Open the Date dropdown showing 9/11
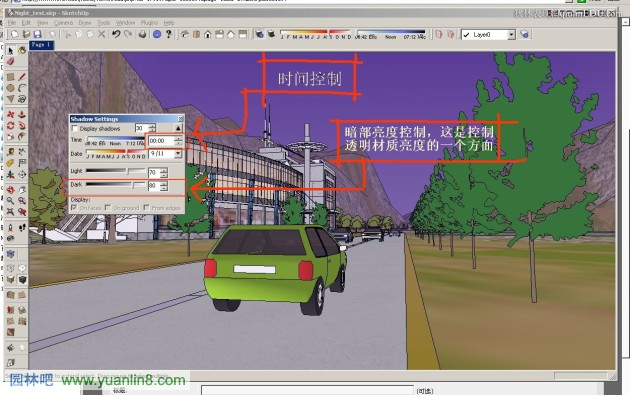 pyautogui.click(x=178, y=154)
